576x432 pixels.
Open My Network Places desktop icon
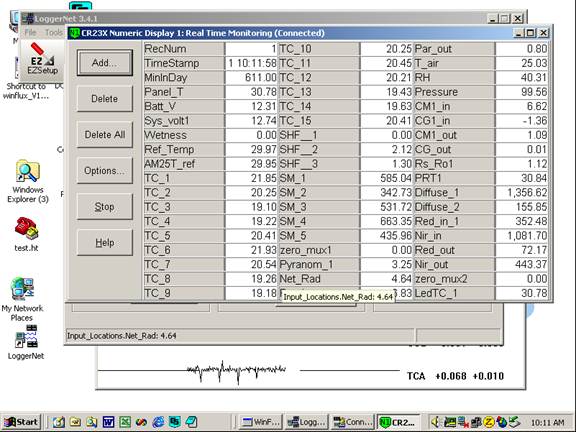pyautogui.click(x=22, y=299)
